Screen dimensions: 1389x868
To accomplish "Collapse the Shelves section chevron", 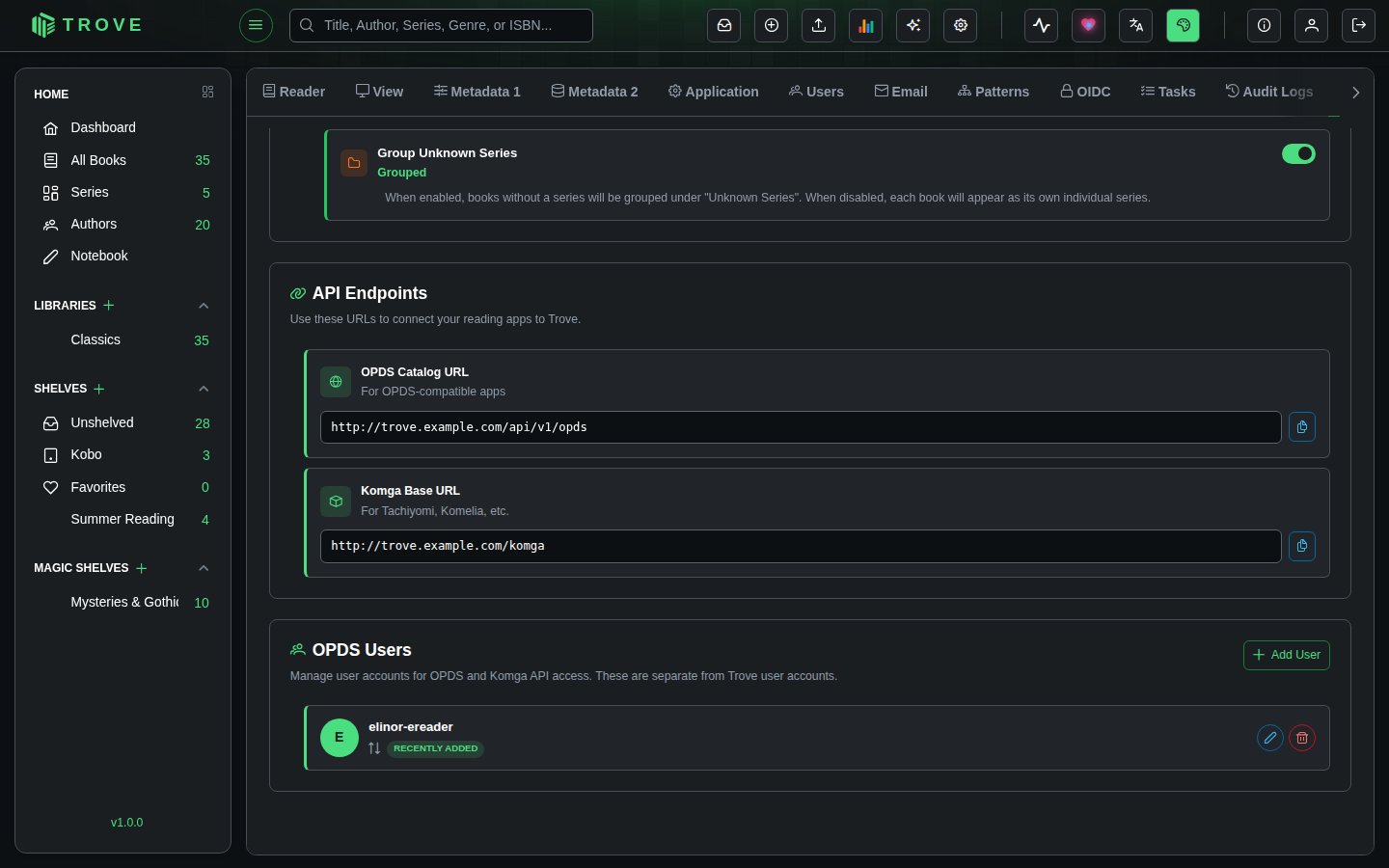I will click(x=204, y=389).
